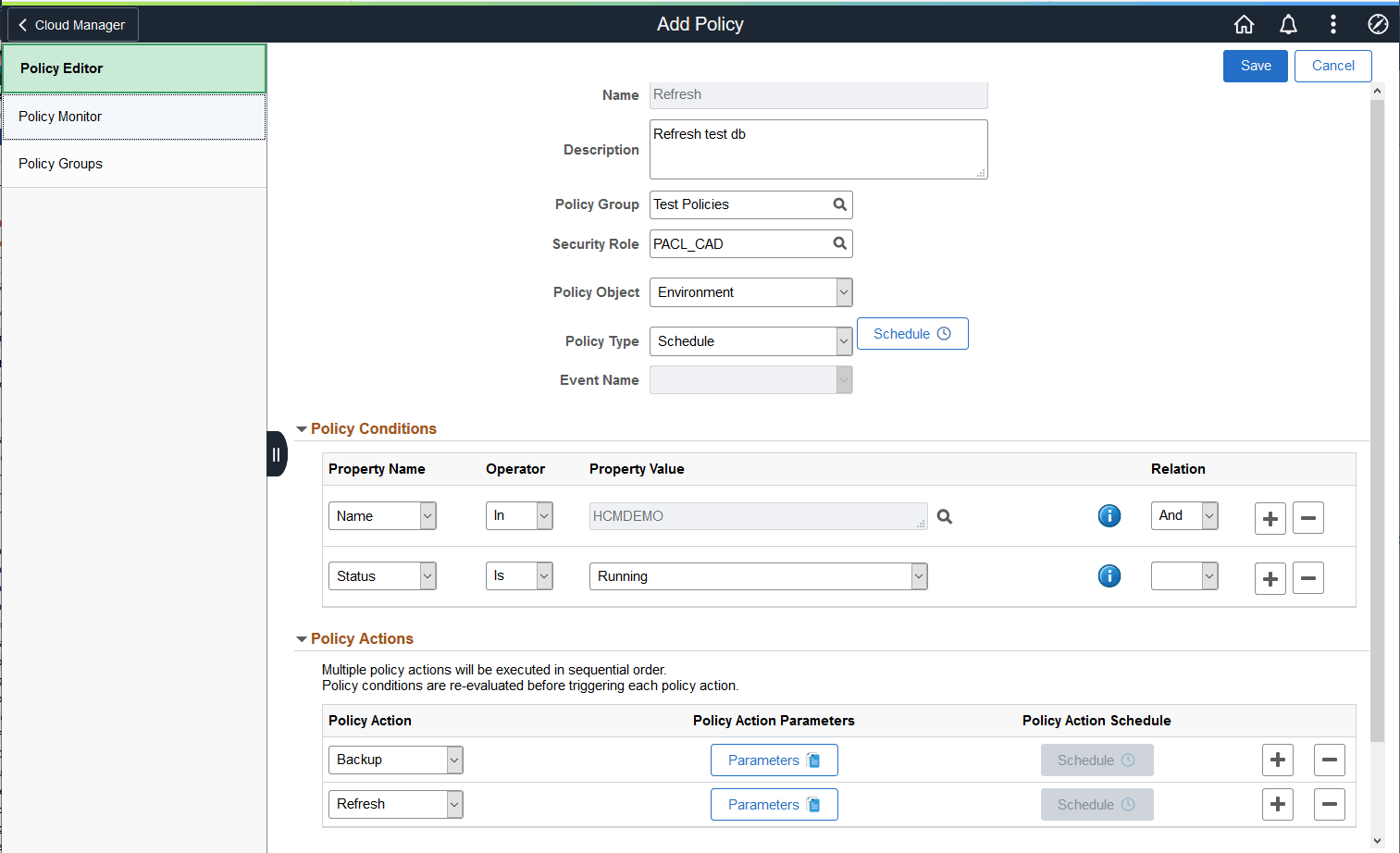Open the Policy Group lookup magnifier
Viewport: 1400px width, 853px height.
839,204
